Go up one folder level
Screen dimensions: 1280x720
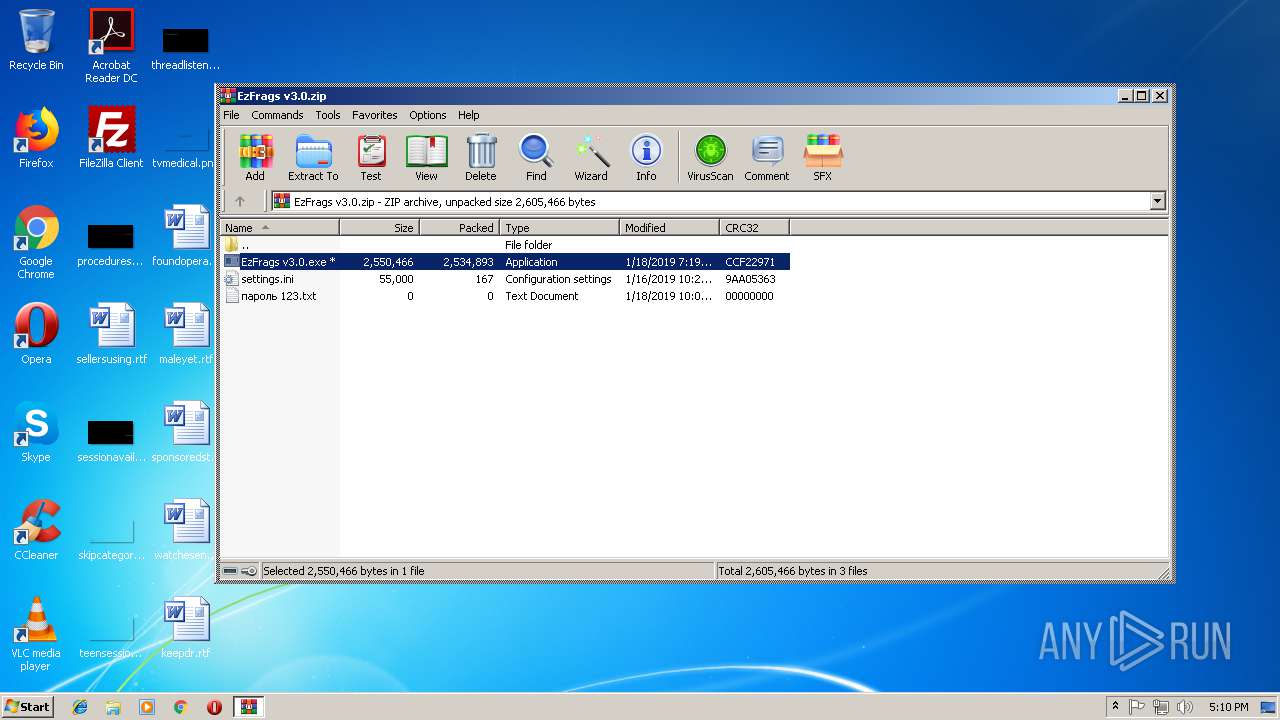pos(240,201)
